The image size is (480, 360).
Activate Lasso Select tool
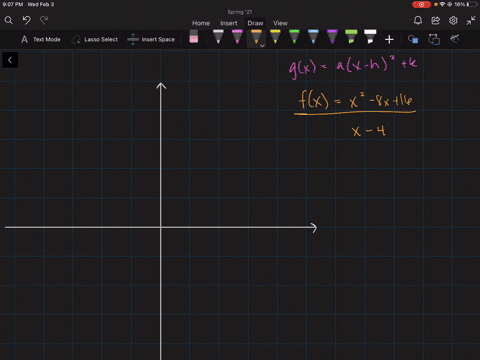95,39
